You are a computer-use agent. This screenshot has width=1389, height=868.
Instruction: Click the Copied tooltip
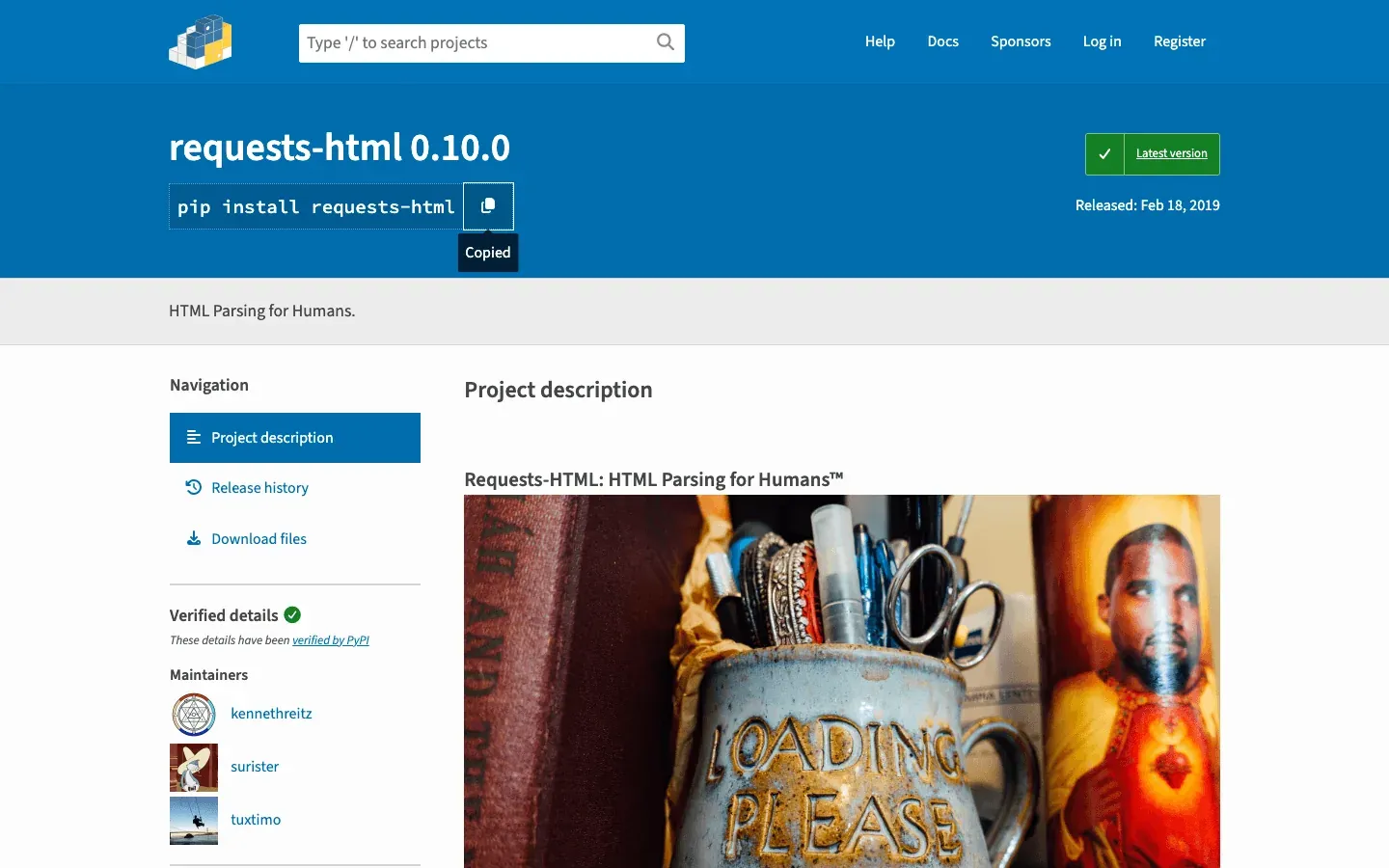pyautogui.click(x=488, y=253)
